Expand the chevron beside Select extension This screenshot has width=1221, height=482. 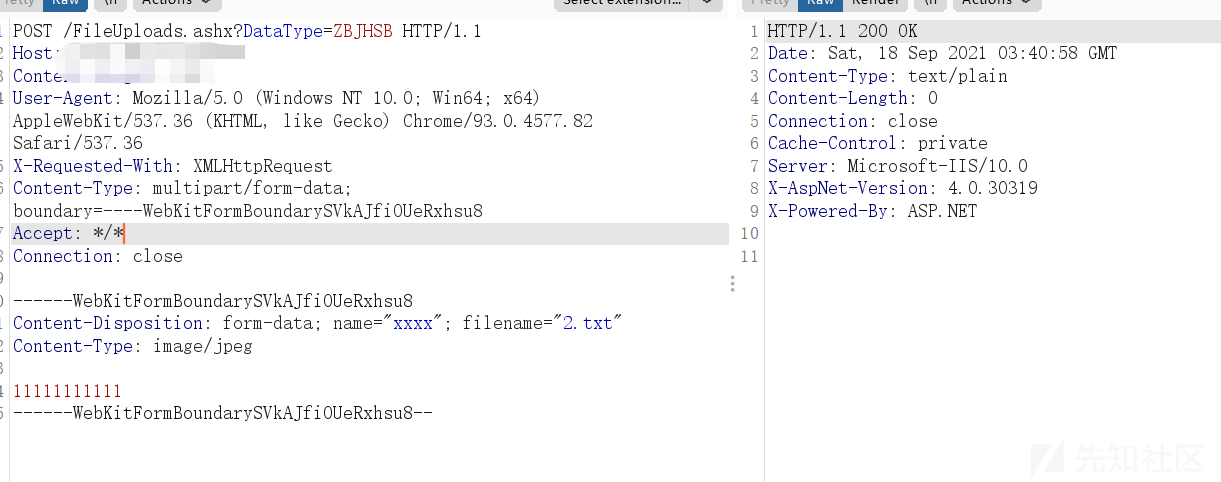coord(706,3)
